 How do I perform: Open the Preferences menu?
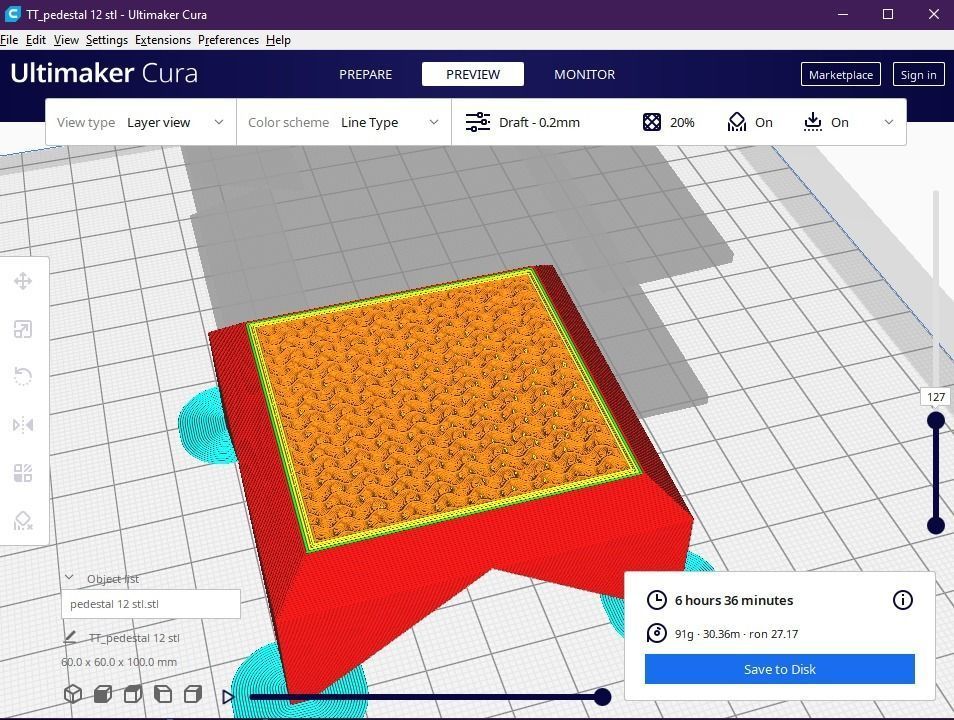pyautogui.click(x=228, y=40)
